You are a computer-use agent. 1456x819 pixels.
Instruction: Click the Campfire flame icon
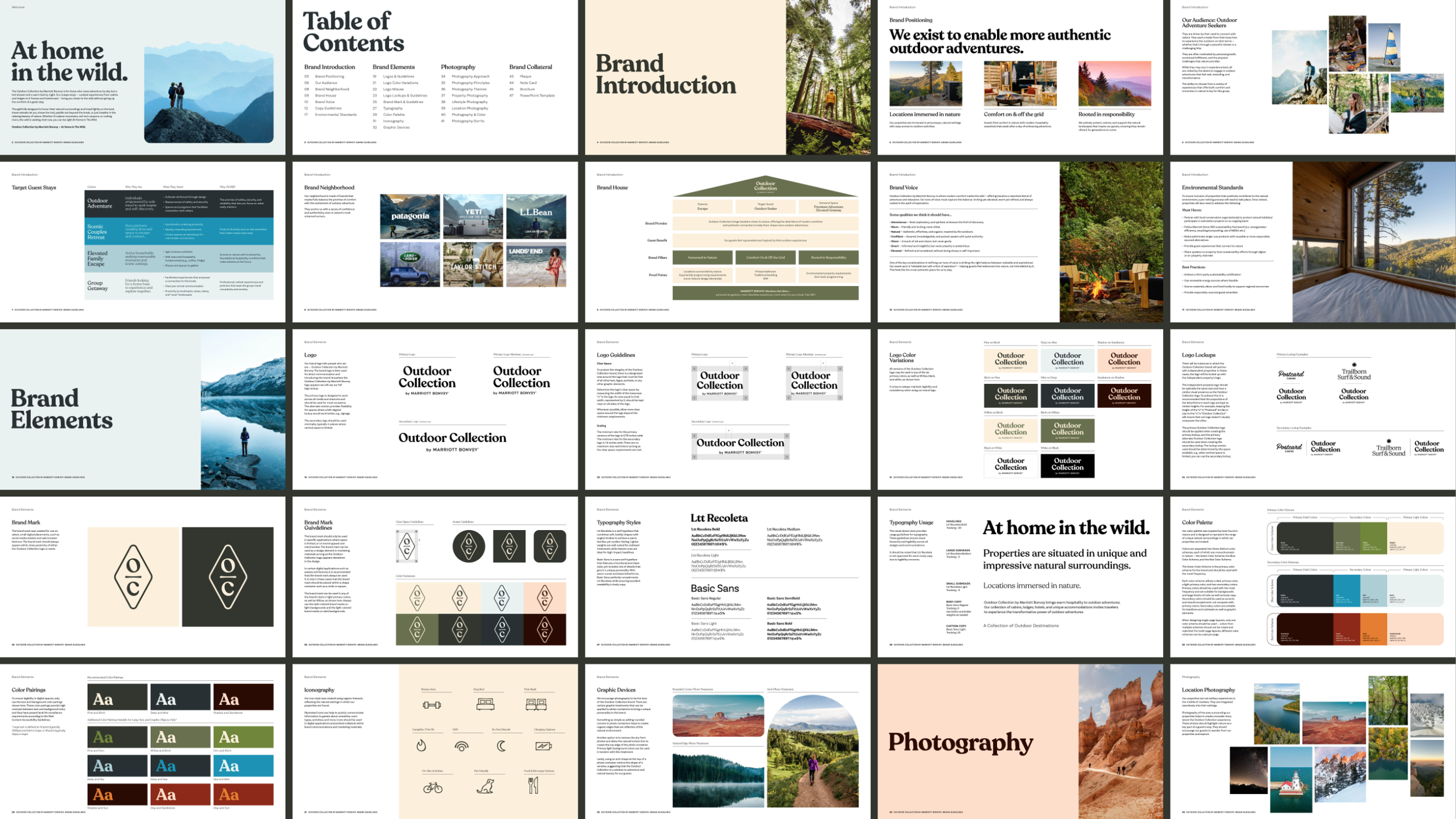click(422, 746)
